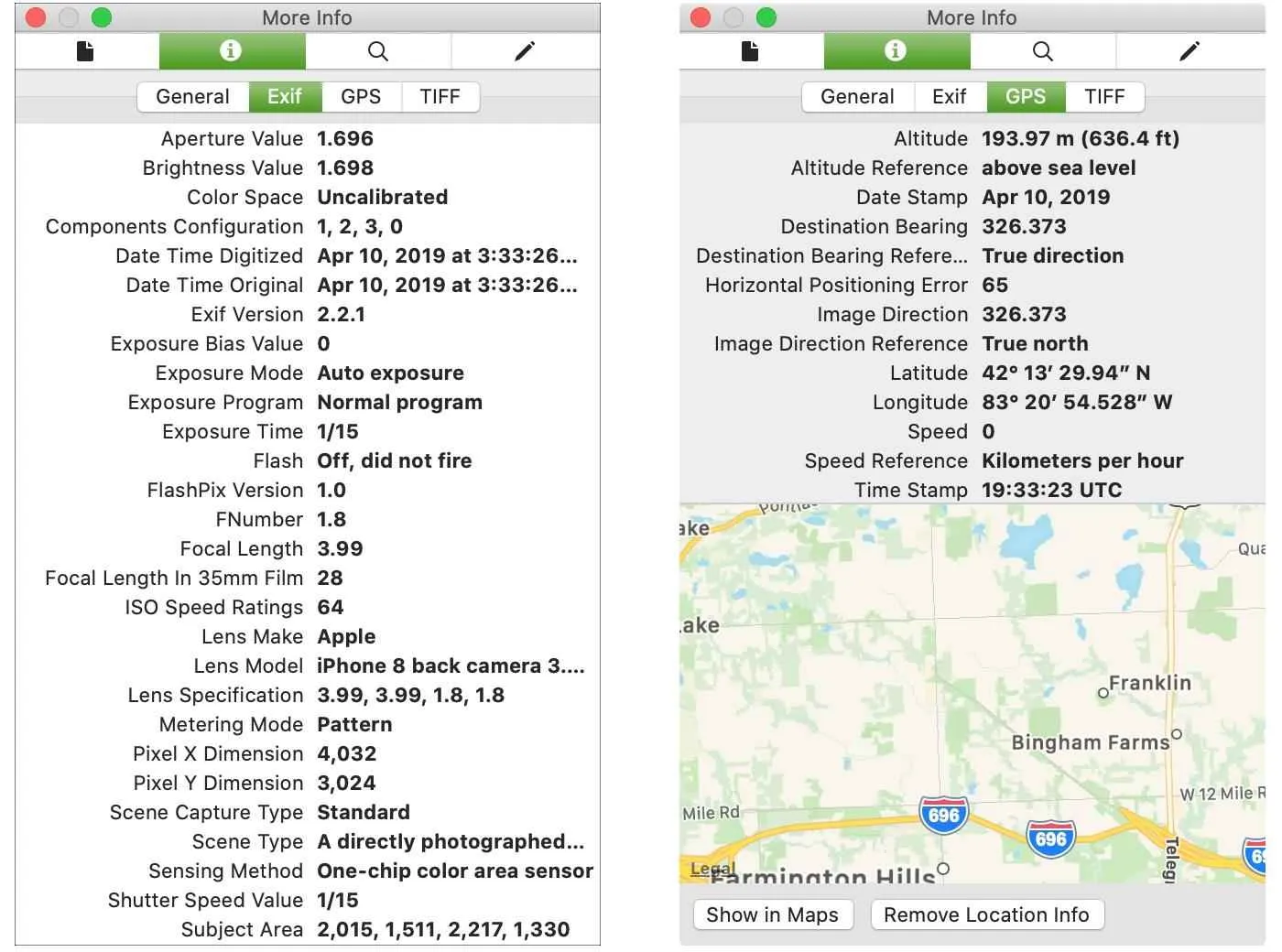Switch to the Exif tab in right window
This screenshot has height=952, width=1282.
(950, 96)
